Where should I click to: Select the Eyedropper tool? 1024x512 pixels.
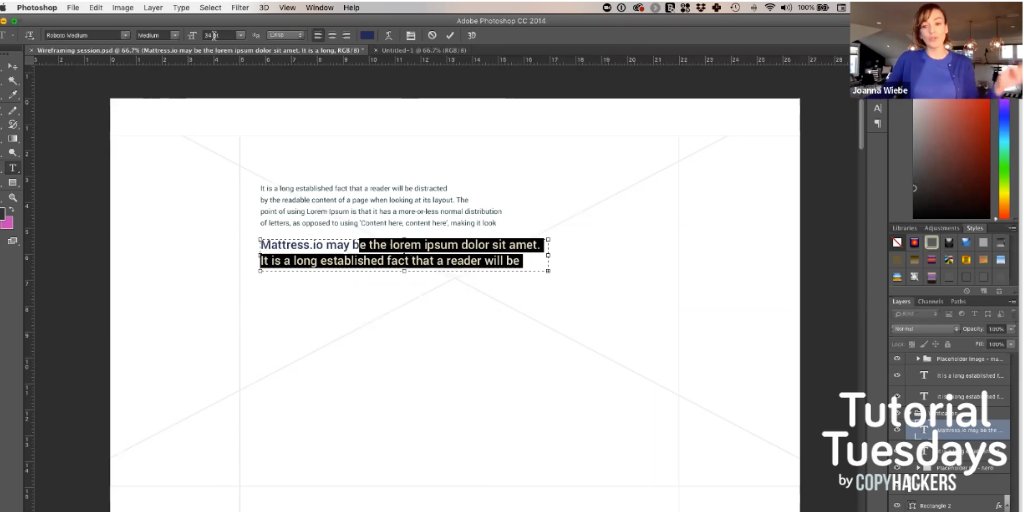(12, 95)
